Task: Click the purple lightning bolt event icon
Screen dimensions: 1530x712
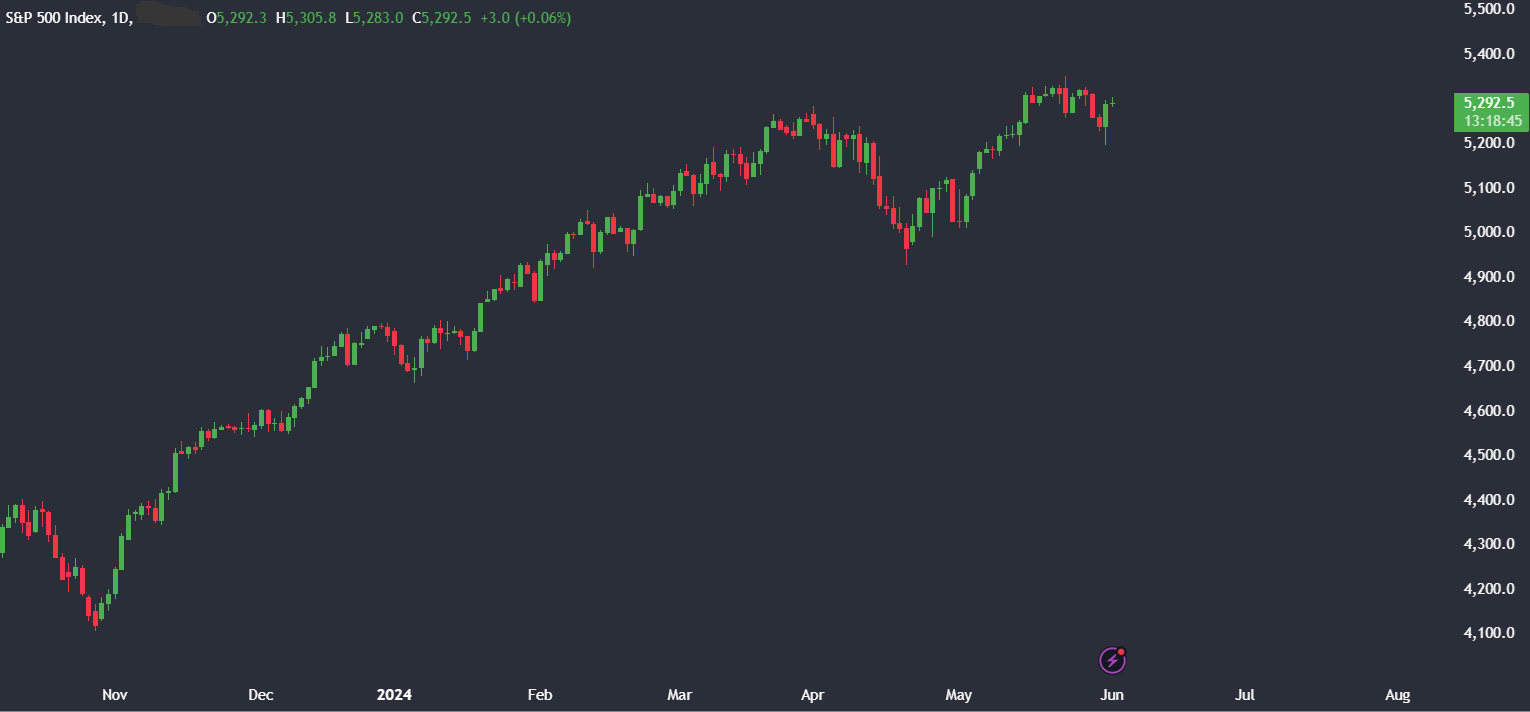Action: (x=1113, y=660)
